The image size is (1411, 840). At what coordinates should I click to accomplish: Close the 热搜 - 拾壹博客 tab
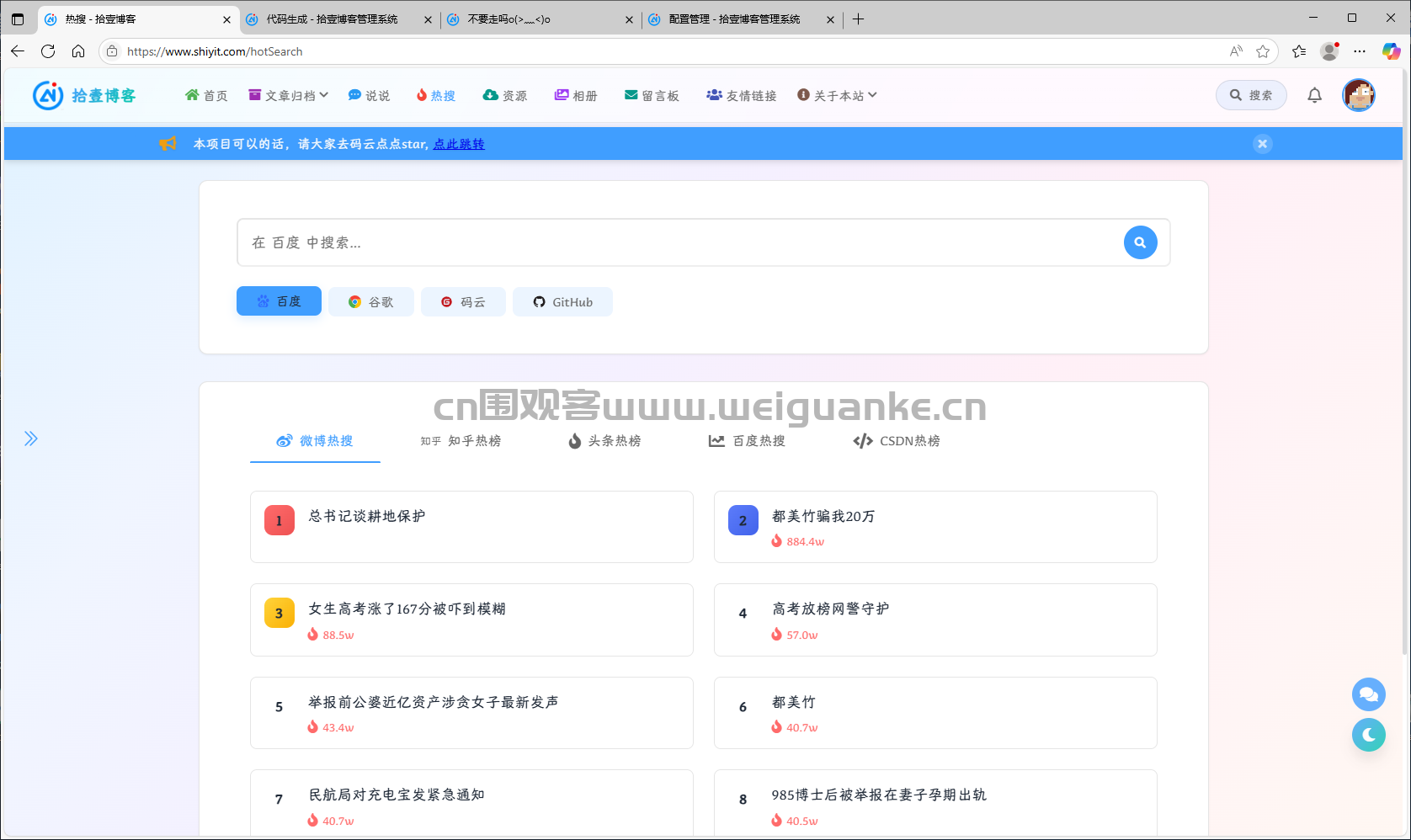(226, 19)
